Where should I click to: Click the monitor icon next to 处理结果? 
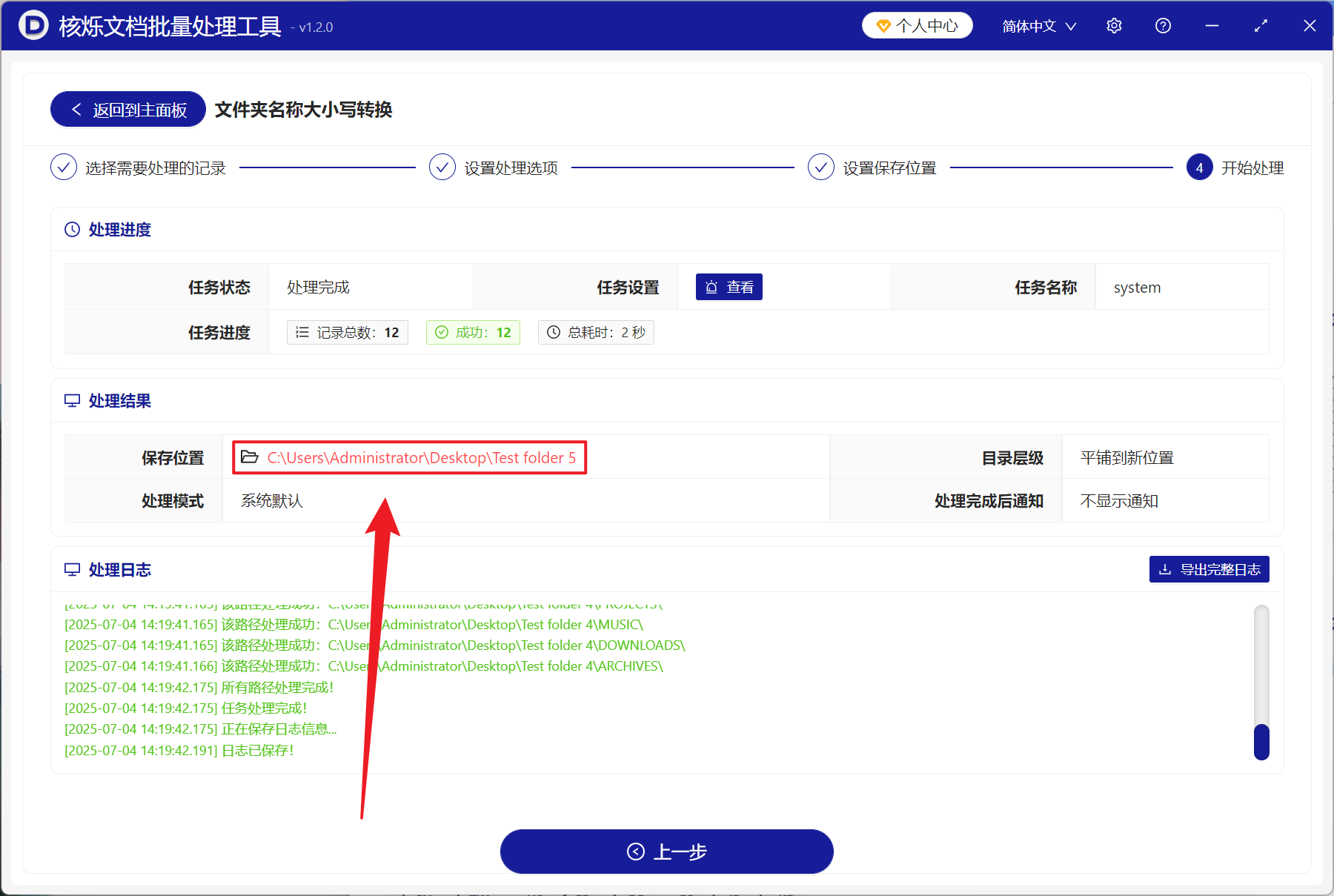[72, 401]
